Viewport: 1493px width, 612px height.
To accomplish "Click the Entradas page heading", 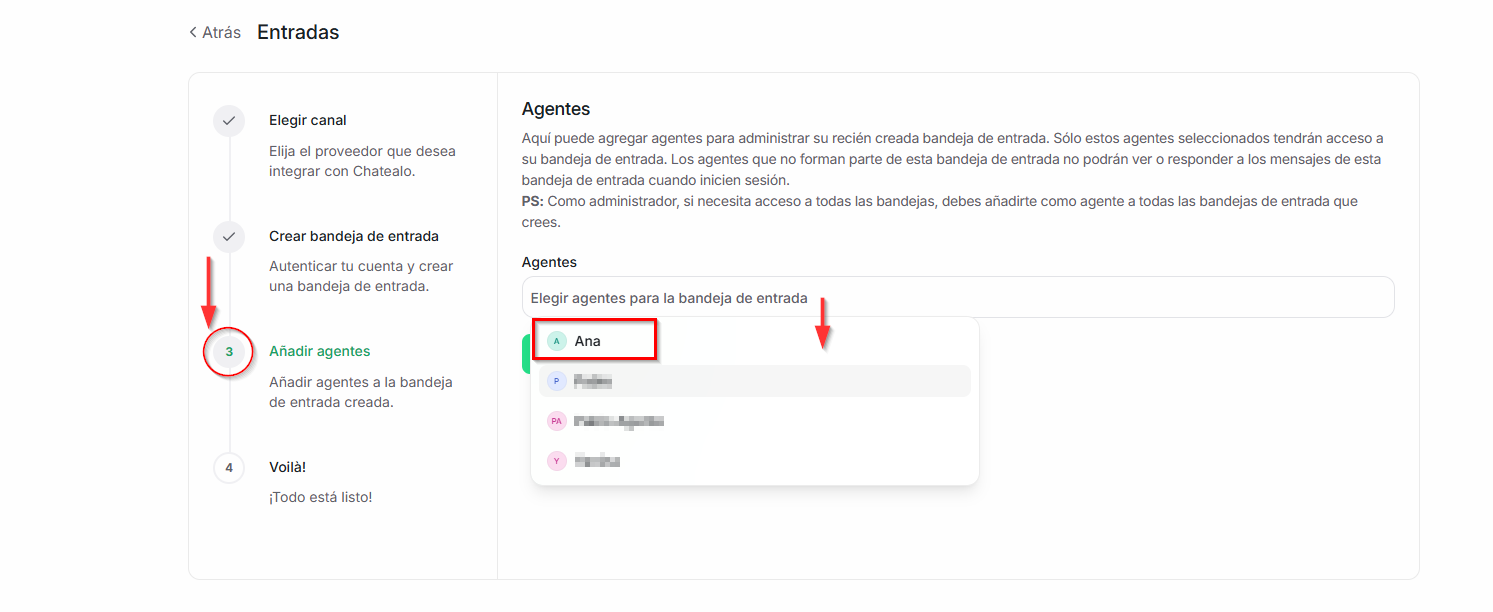I will coord(298,32).
